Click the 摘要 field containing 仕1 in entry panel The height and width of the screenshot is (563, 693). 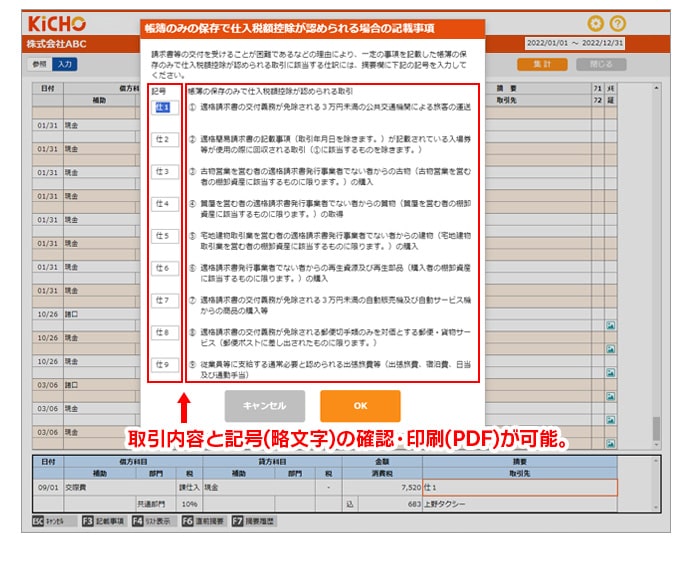520,487
